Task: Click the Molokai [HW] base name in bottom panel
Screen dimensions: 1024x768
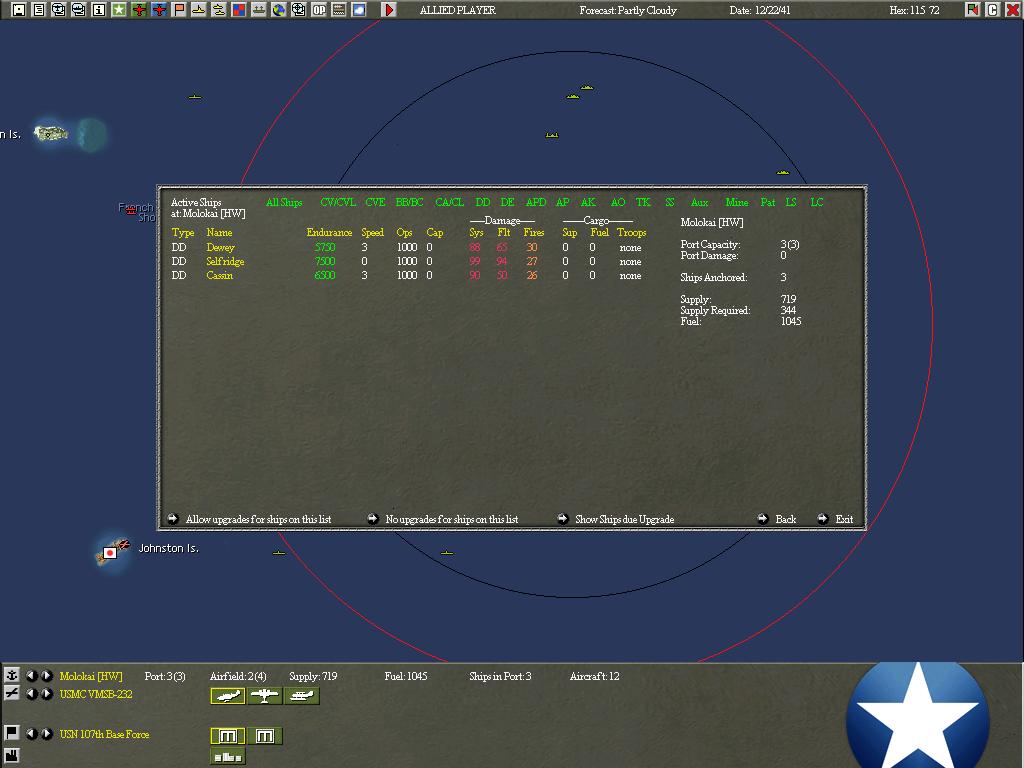Action: coord(91,676)
